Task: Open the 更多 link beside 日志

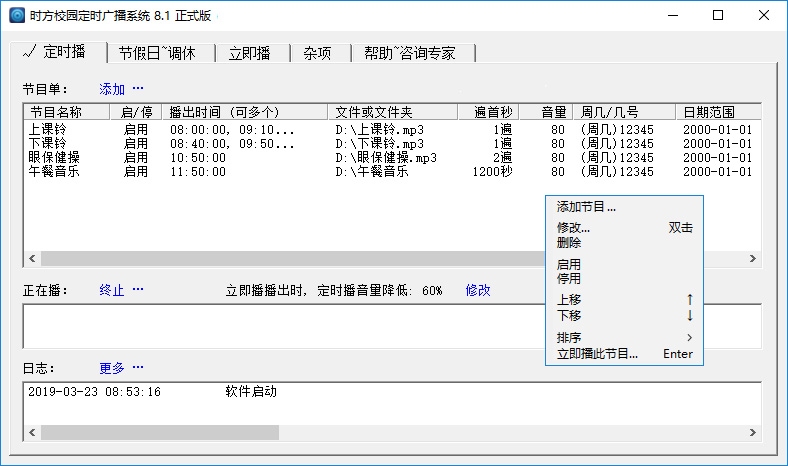Action: (x=112, y=367)
